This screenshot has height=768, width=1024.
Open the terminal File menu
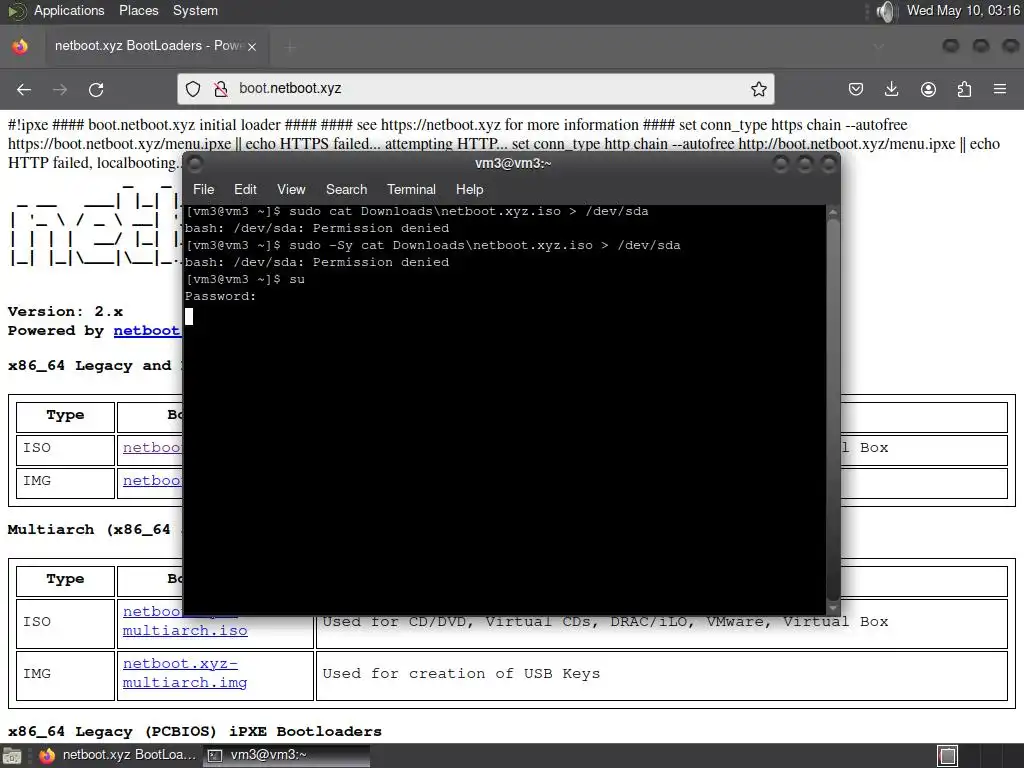pos(203,189)
